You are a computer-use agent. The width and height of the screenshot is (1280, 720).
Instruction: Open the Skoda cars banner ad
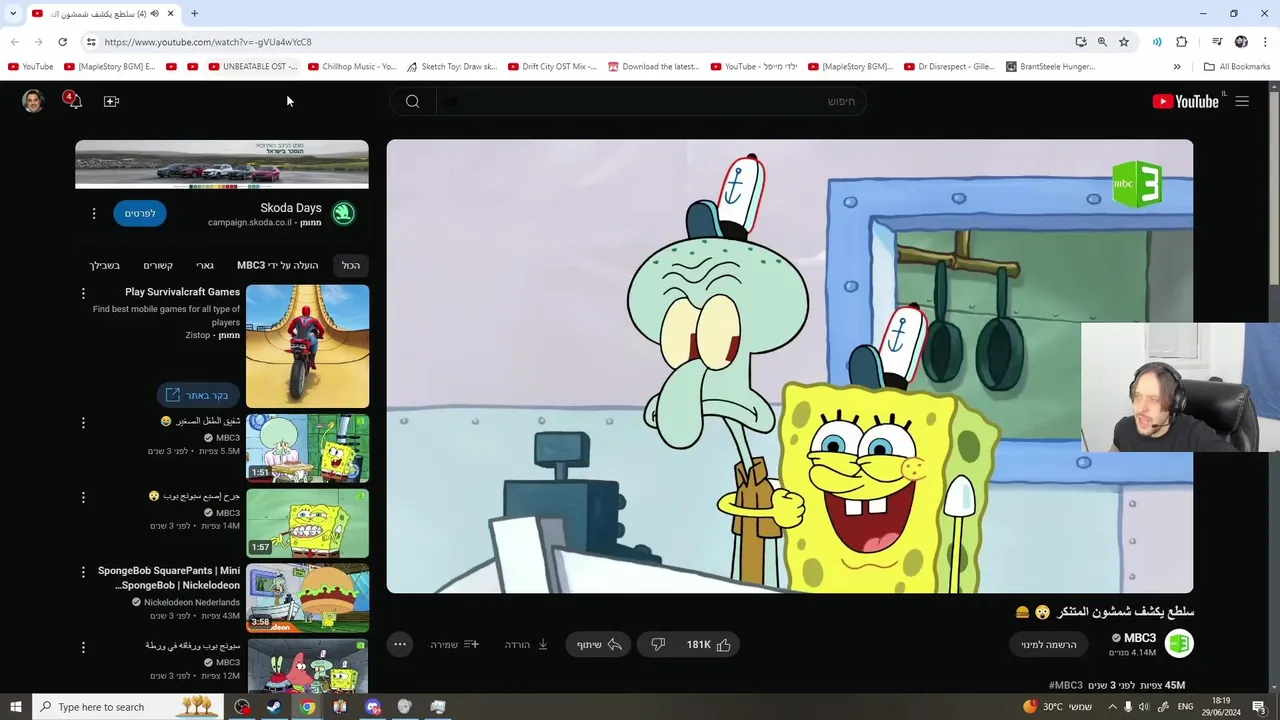pos(222,164)
